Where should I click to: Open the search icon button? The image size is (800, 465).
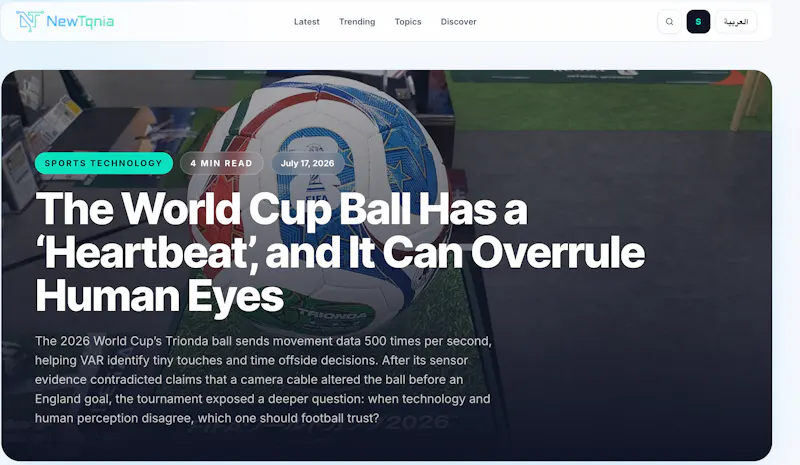click(669, 22)
